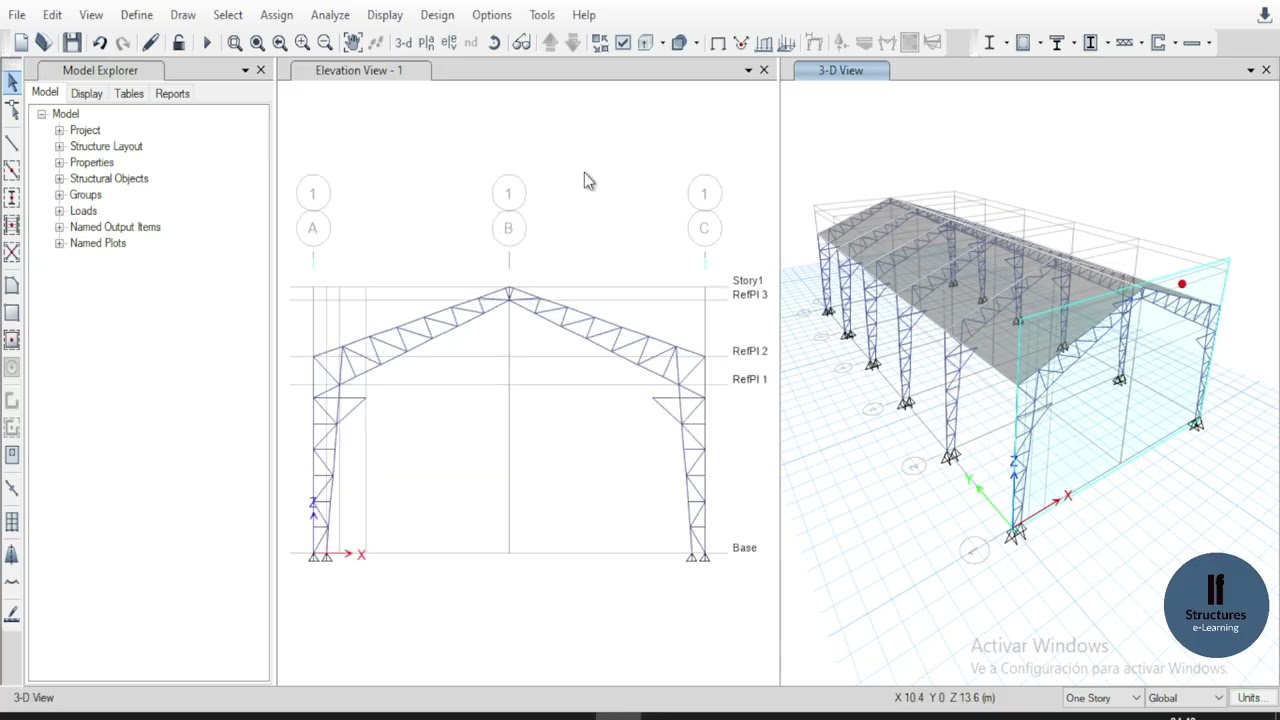Select the Draw Beam/Column line tool
The width and height of the screenshot is (1280, 720).
(12, 144)
